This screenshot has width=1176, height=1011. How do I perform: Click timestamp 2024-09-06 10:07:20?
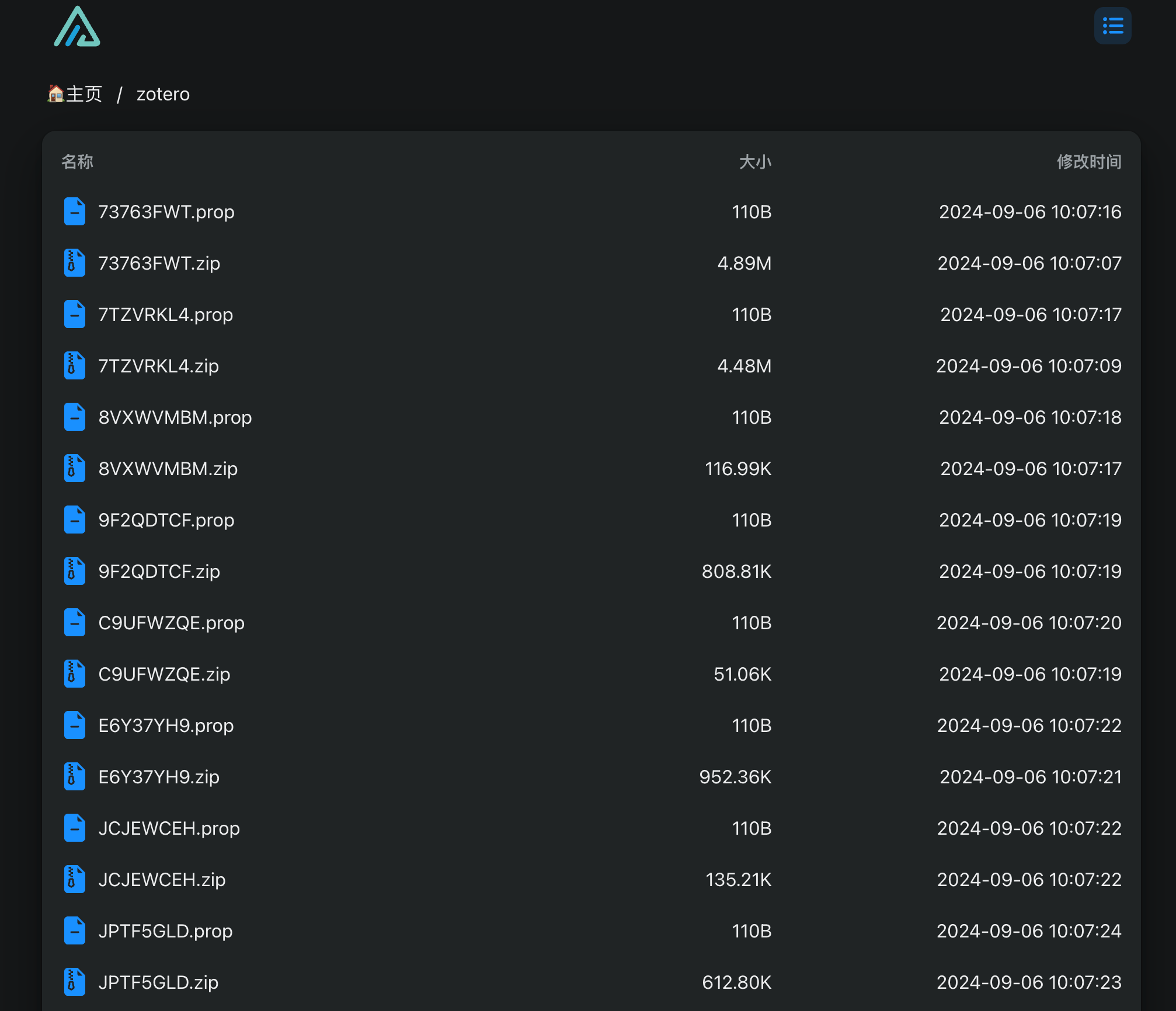click(x=1029, y=623)
